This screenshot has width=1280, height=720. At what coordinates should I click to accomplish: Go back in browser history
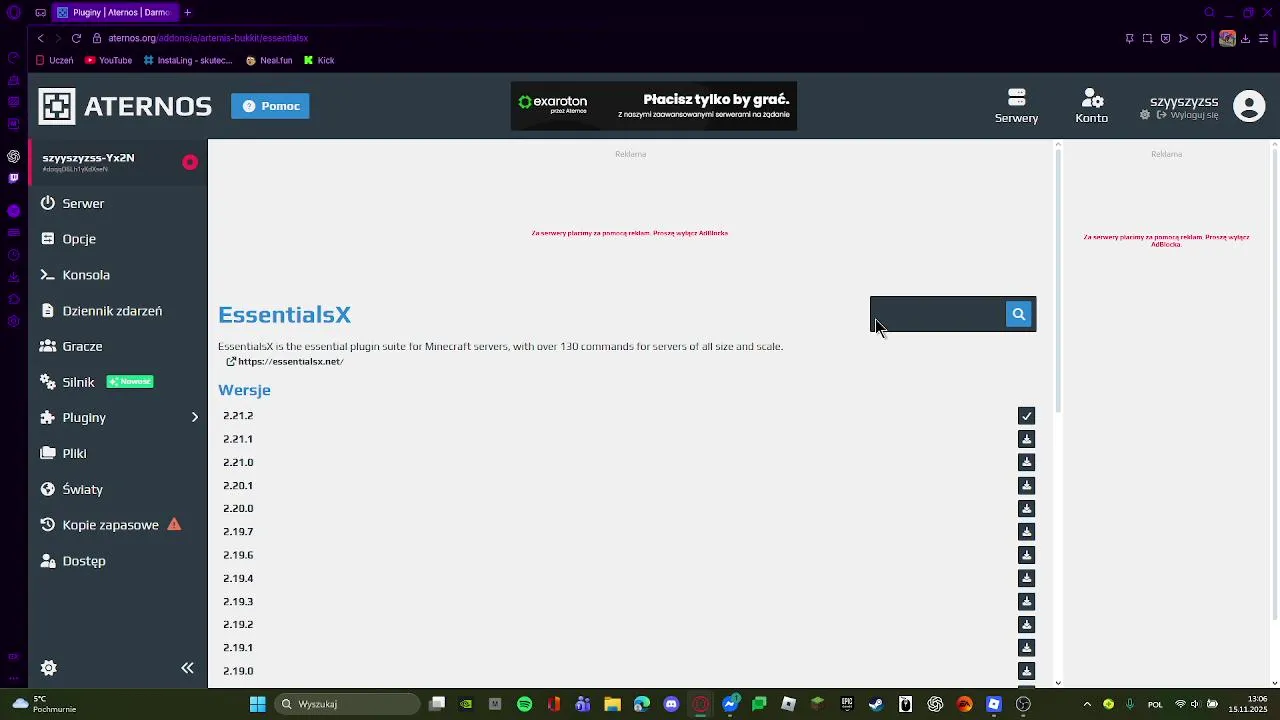[40, 38]
